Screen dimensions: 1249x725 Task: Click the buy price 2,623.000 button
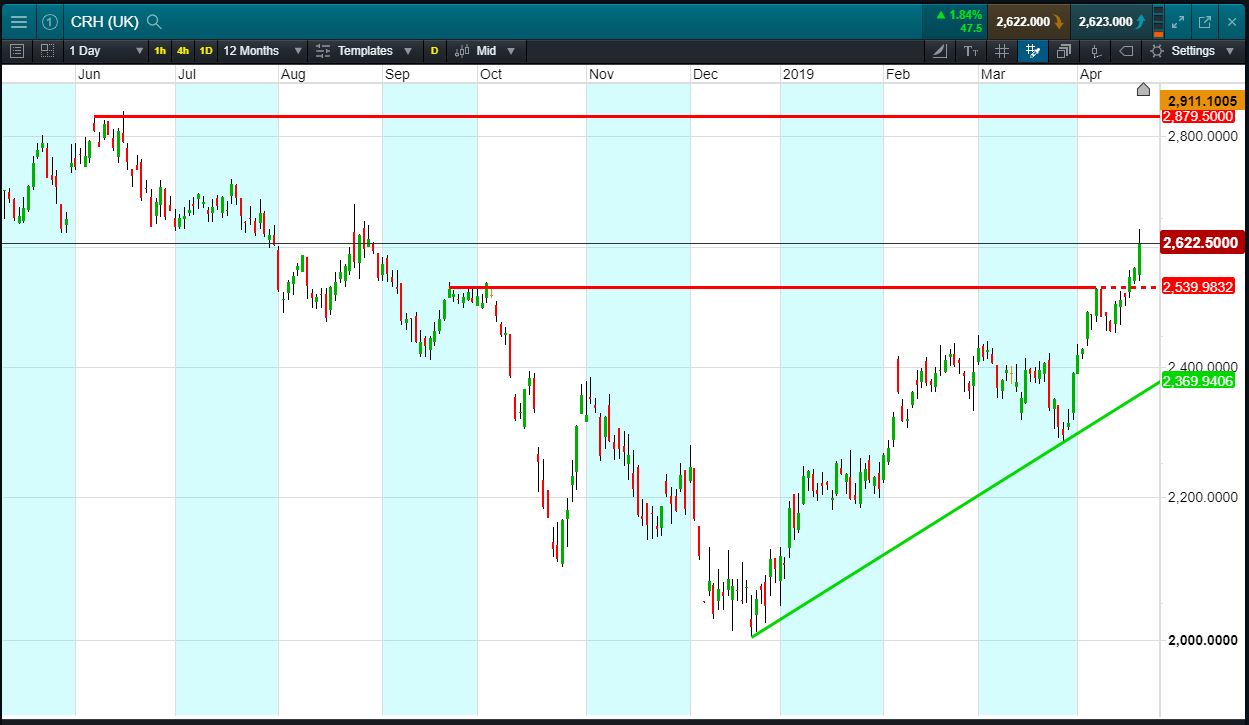(x=1111, y=21)
